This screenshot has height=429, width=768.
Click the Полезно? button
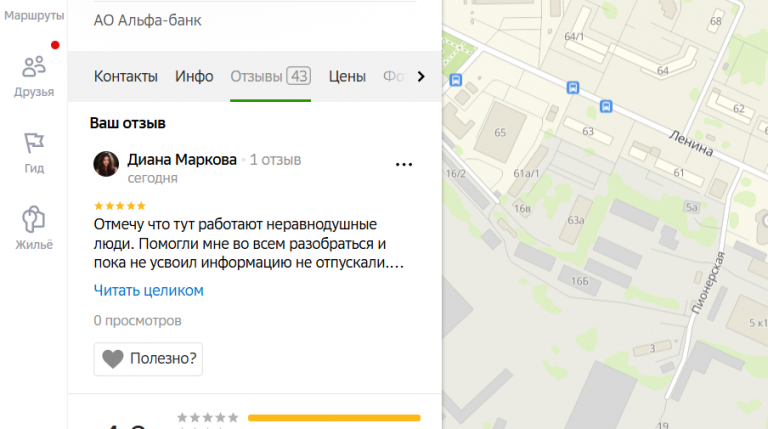(148, 359)
